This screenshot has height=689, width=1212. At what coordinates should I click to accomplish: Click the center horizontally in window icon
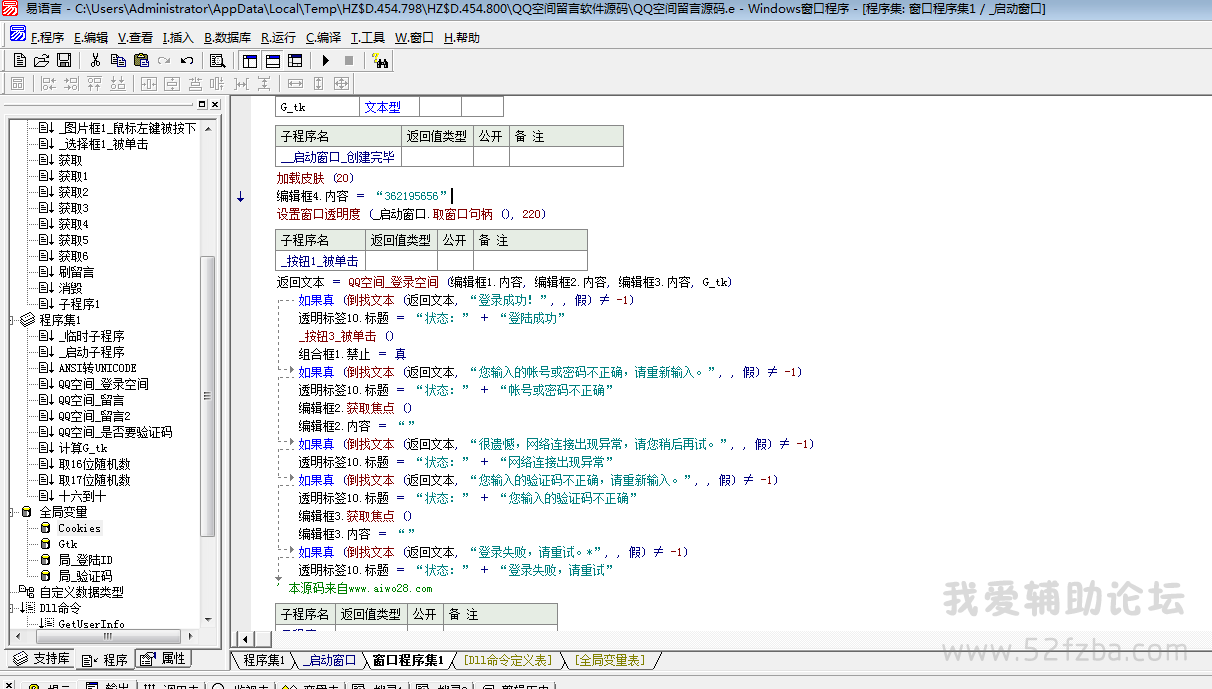148,84
